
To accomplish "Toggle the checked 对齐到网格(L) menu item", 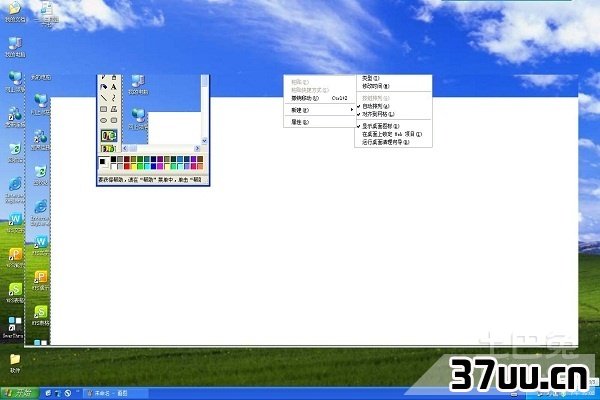I will pyautogui.click(x=393, y=114).
